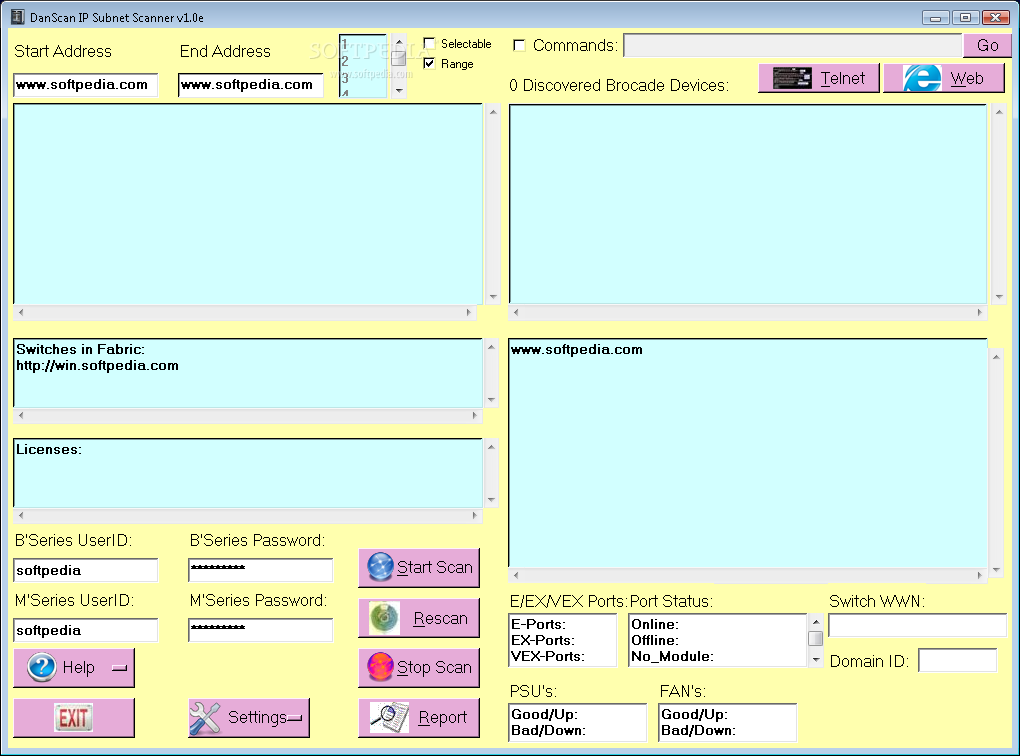Viewport: 1020px width, 756px height.
Task: Uncheck the Range checkbox
Action: pos(429,63)
